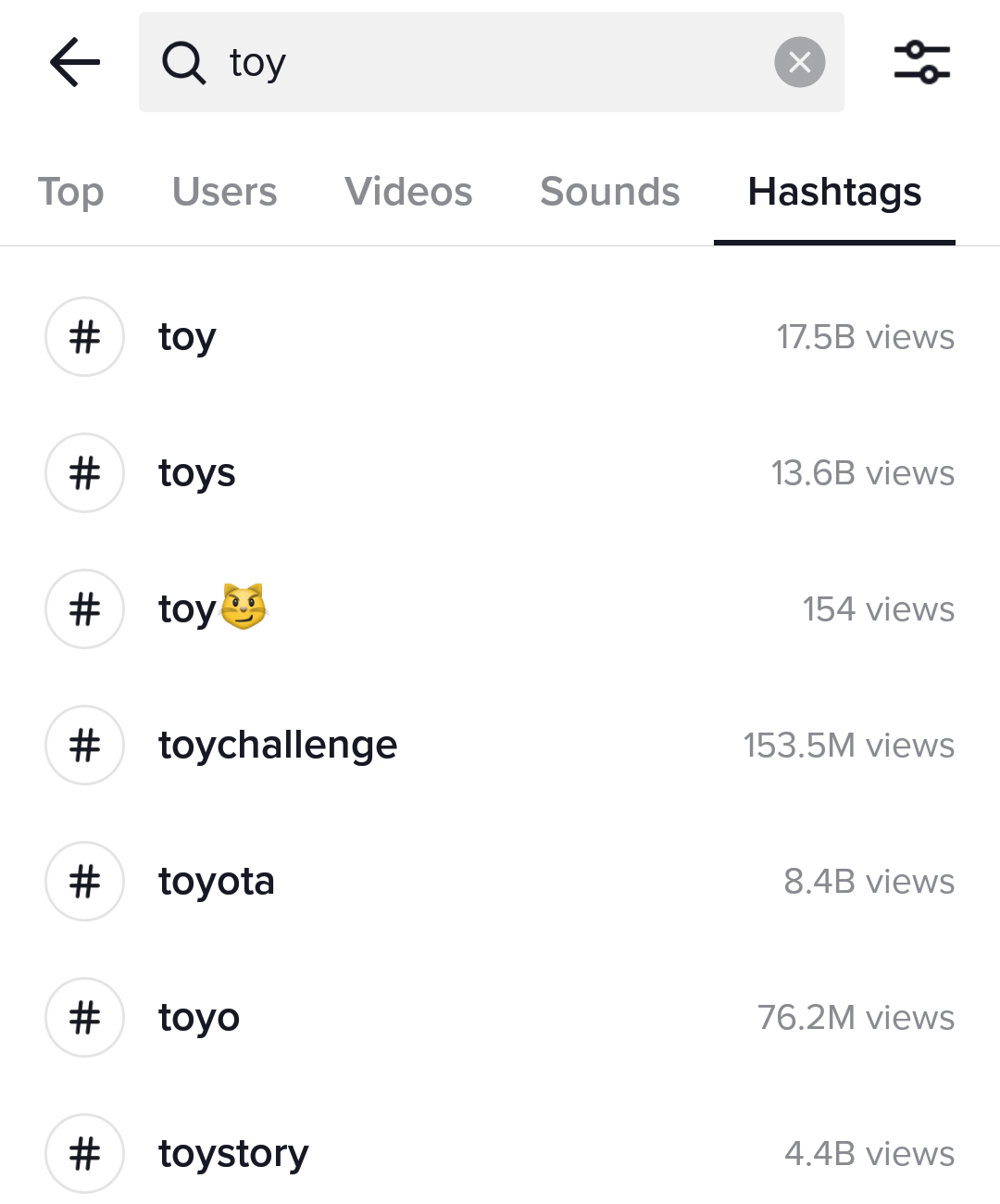
Task: Click the 17.5B views count
Action: point(865,337)
